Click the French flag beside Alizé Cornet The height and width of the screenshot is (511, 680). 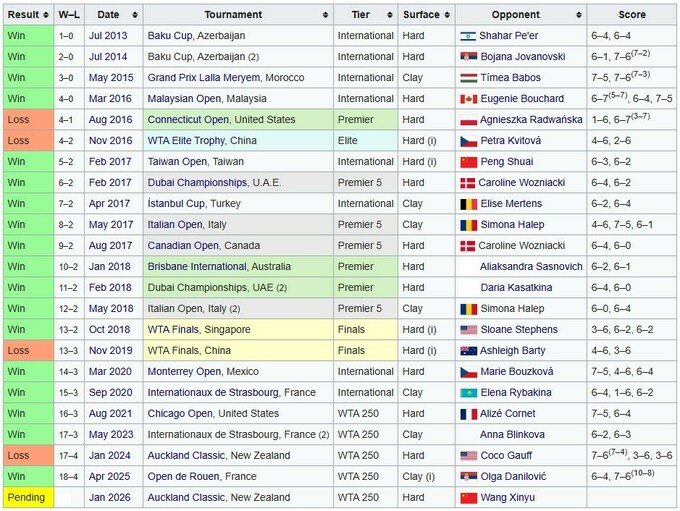pos(468,414)
